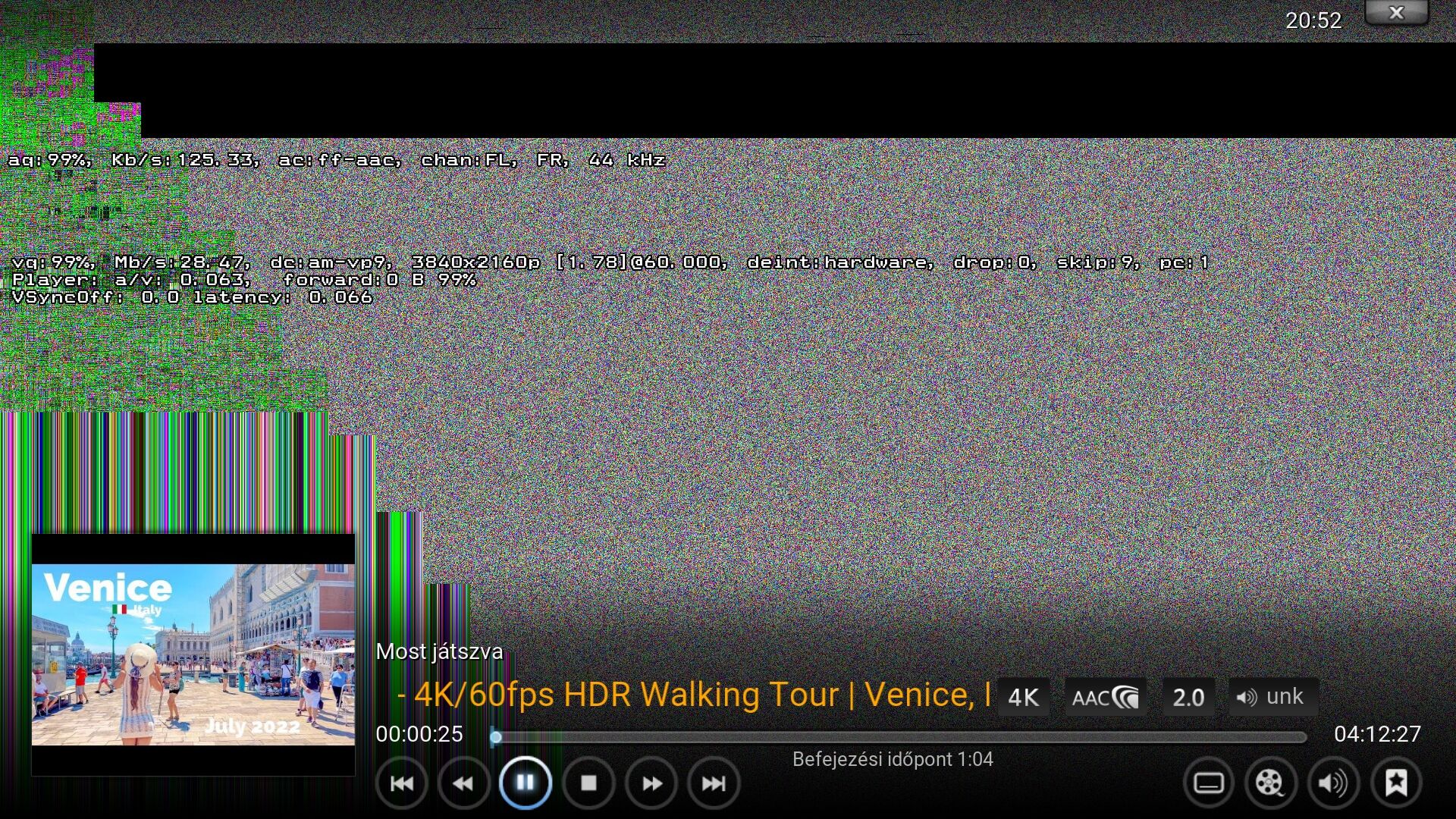
Task: Fast forward the video
Action: pyautogui.click(x=651, y=783)
